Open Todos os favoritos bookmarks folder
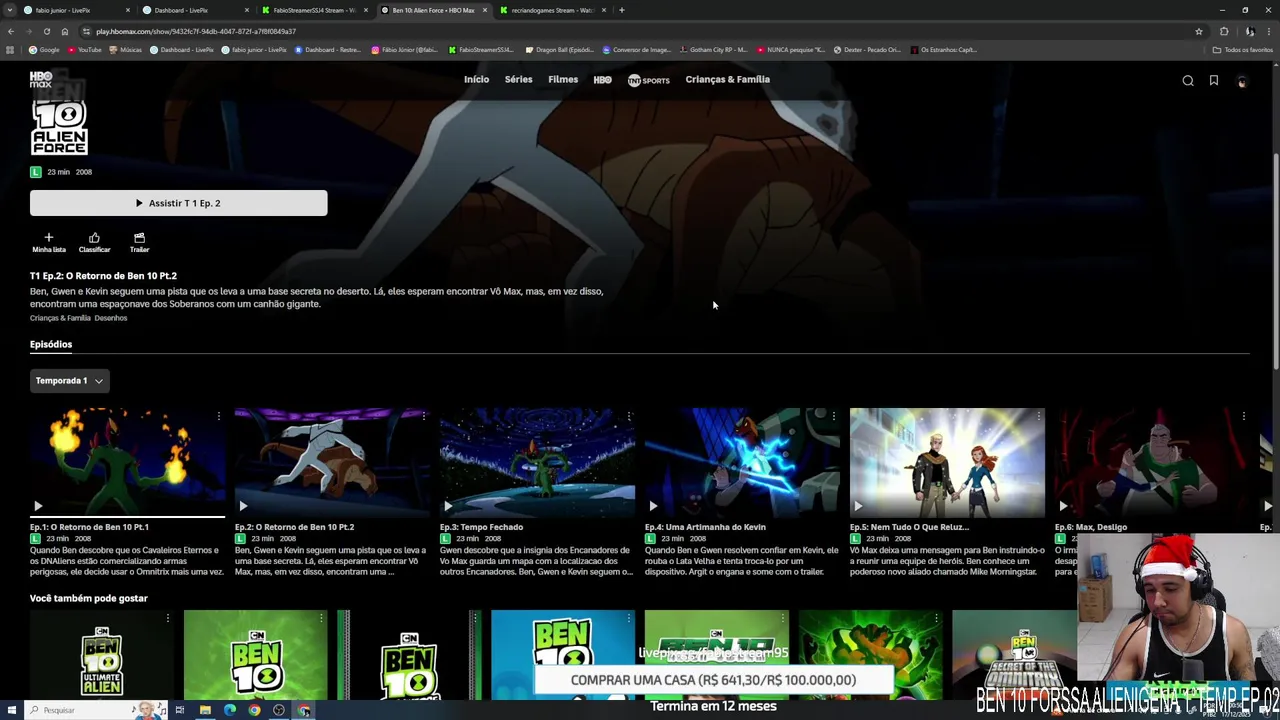 pos(1242,49)
